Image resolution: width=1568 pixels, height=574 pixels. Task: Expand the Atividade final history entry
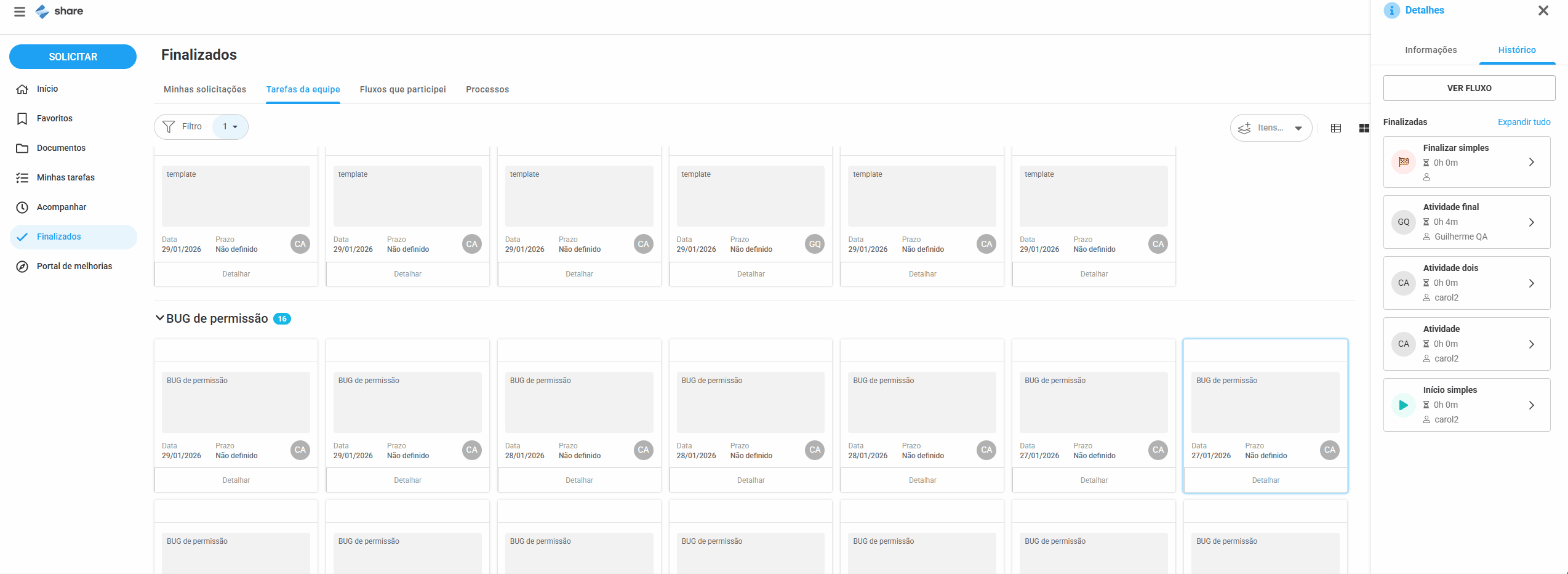pos(1531,222)
